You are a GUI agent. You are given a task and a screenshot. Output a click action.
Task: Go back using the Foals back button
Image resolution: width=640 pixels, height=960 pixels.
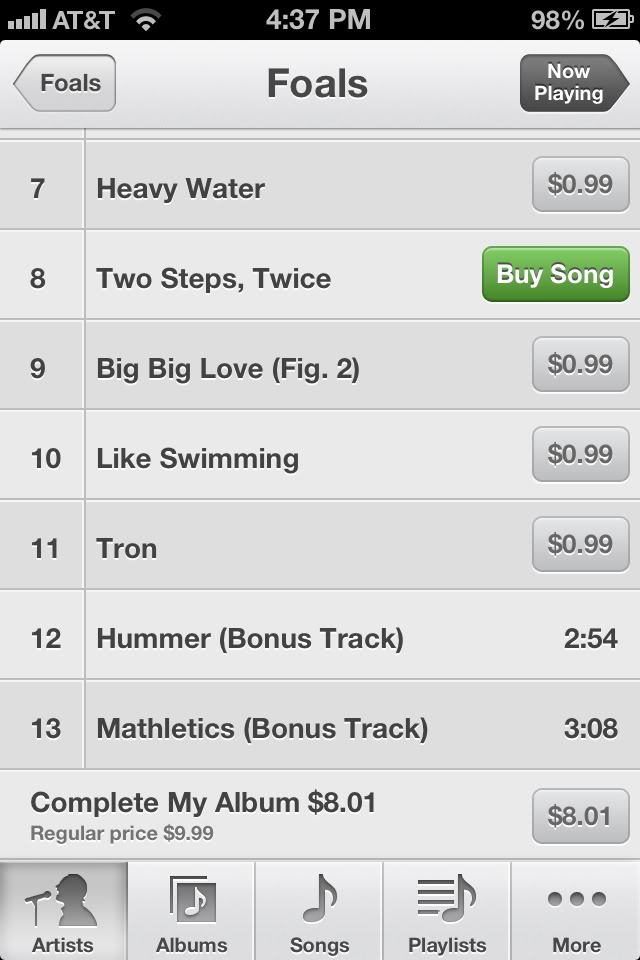pos(65,83)
